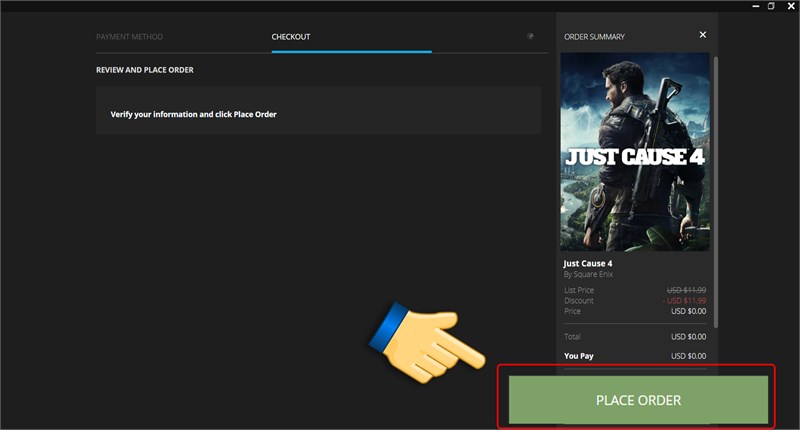Minimize the checkout window
This screenshot has height=430, width=800.
(756, 6)
